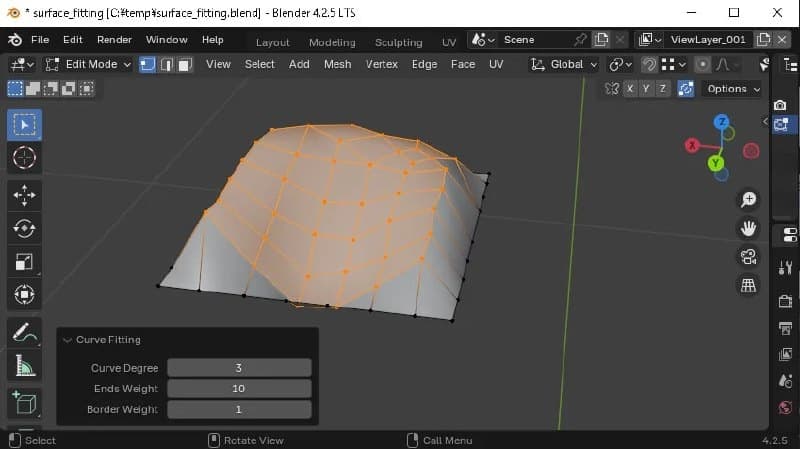800x449 pixels.
Task: Enable vertex select mode
Action: 147,65
